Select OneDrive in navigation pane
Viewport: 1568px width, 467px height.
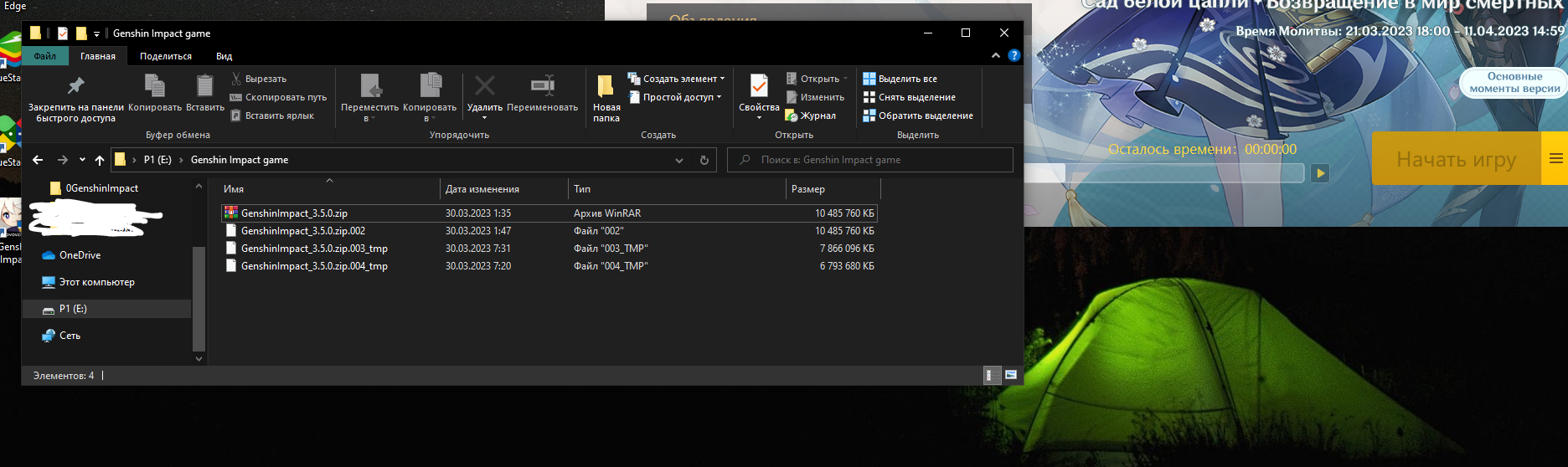(x=80, y=255)
